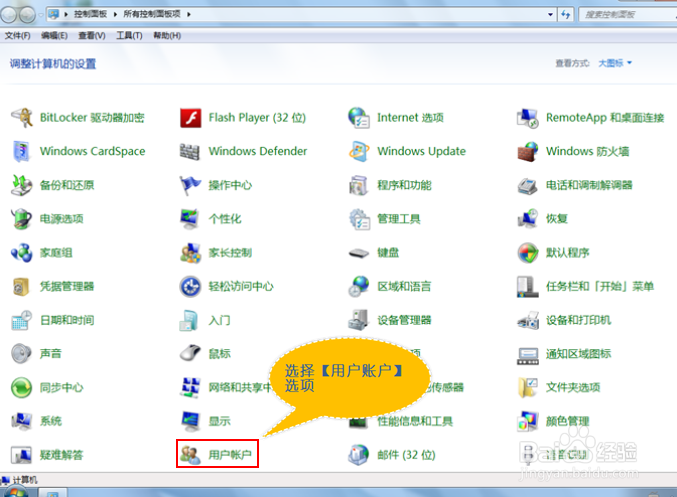
Task: Open the 编辑(E) menu
Action: pos(54,35)
